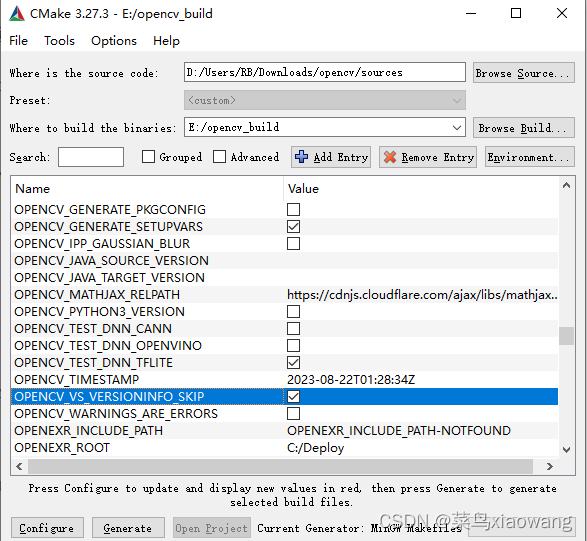Enable the Grouped checkbox
The height and width of the screenshot is (541, 587).
pyautogui.click(x=148, y=157)
